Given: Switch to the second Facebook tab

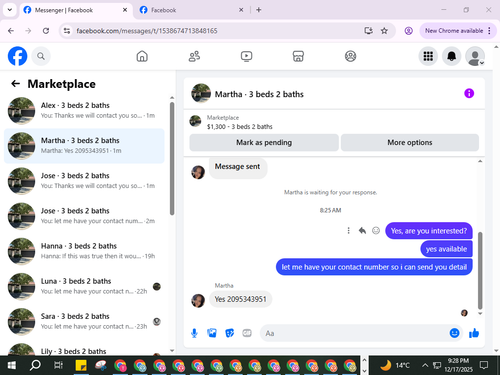Looking at the screenshot, I should [191, 10].
